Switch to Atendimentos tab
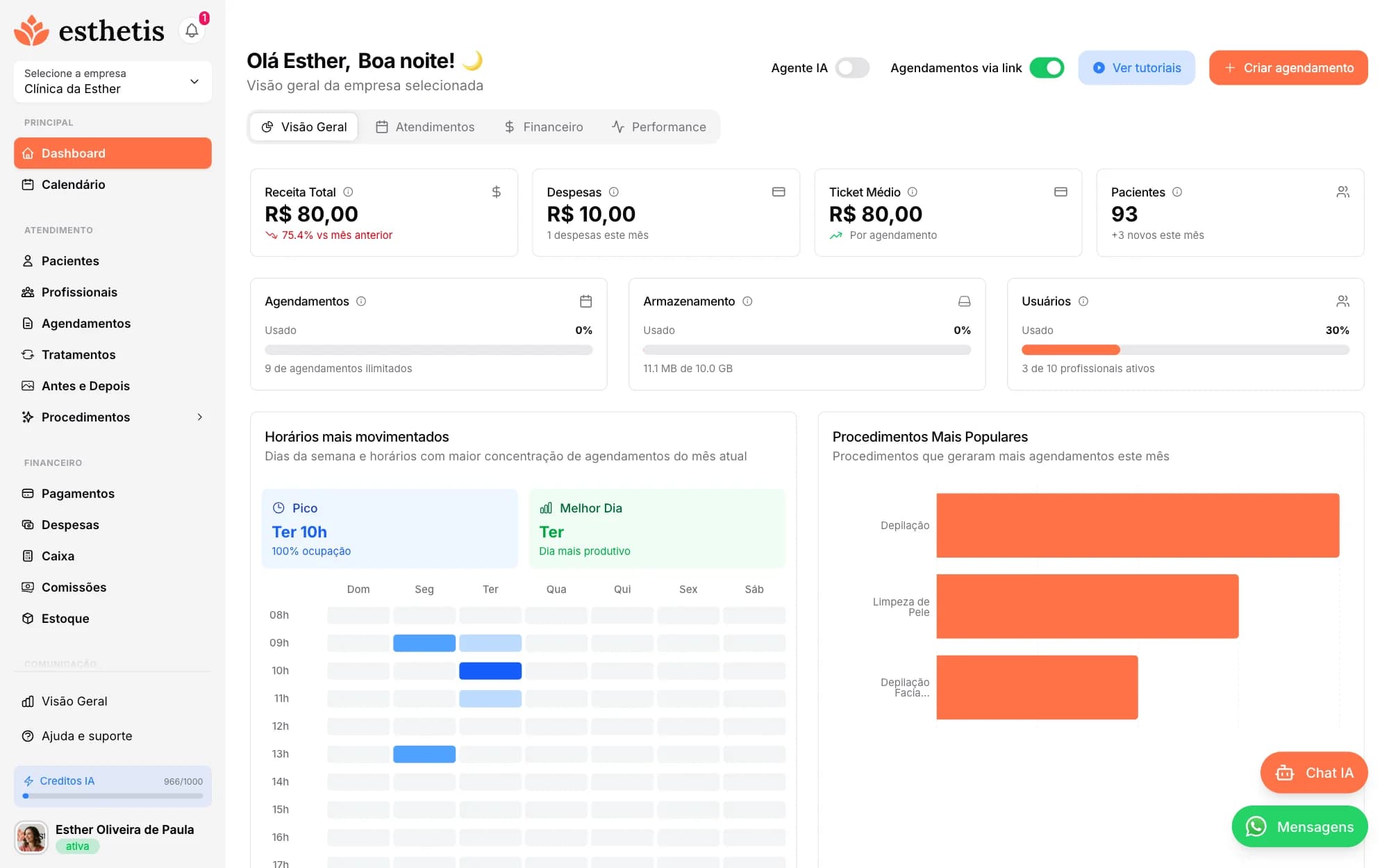This screenshot has height=868, width=1389. 425,127
